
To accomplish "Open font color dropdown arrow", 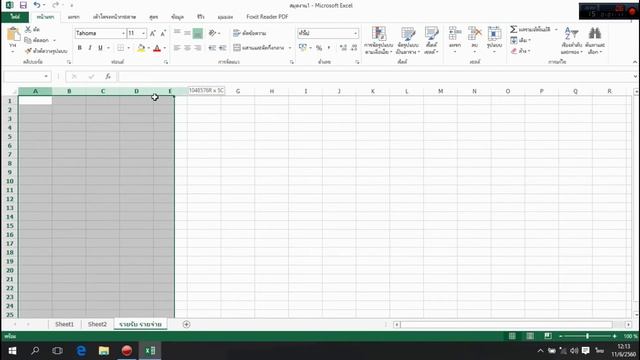I will point(165,48).
